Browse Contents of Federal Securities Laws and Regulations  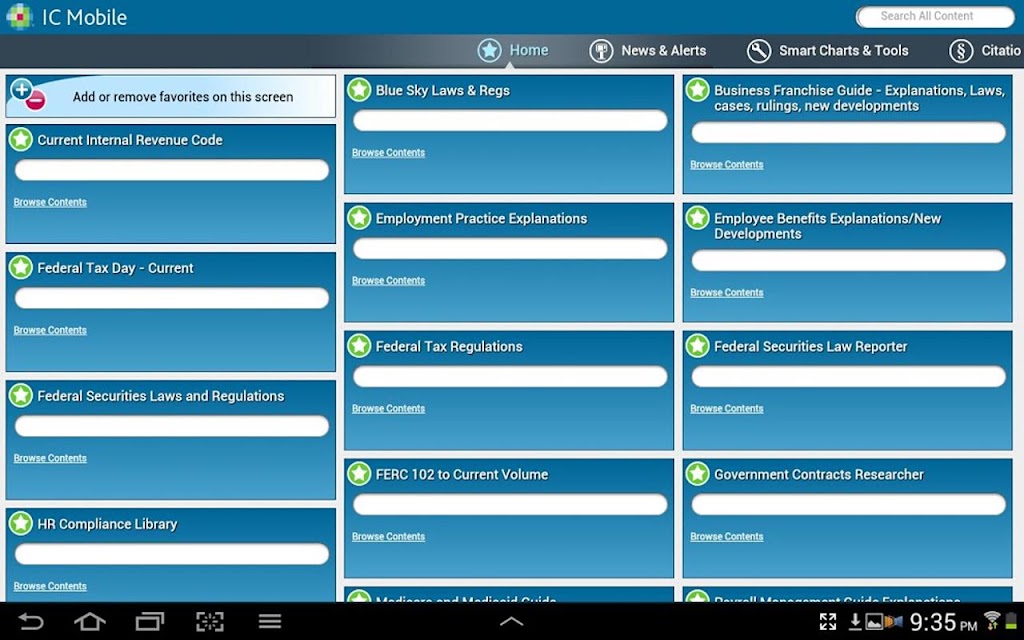click(50, 458)
